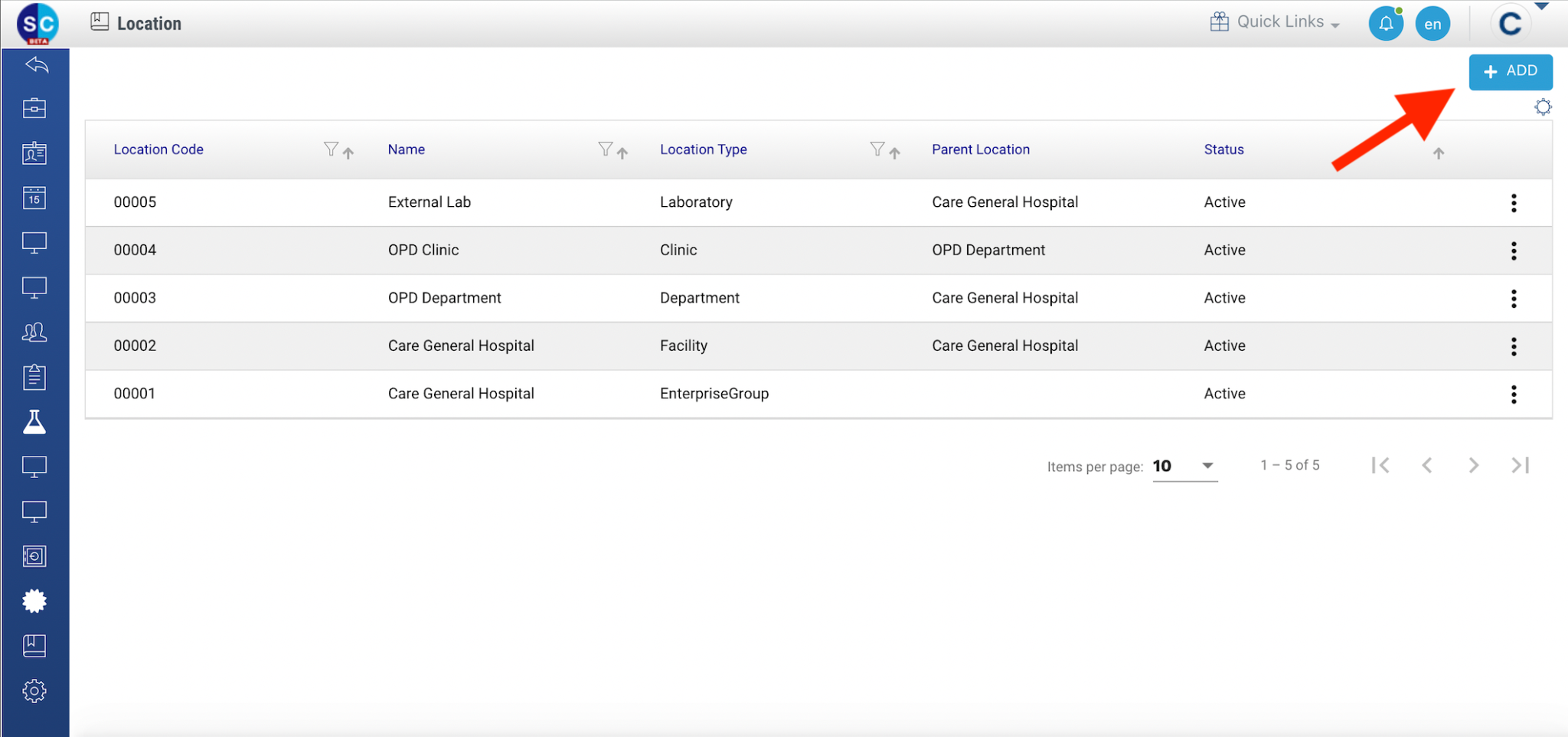Open the clipboard icon in sidebar
This screenshot has width=1568, height=737.
point(34,377)
